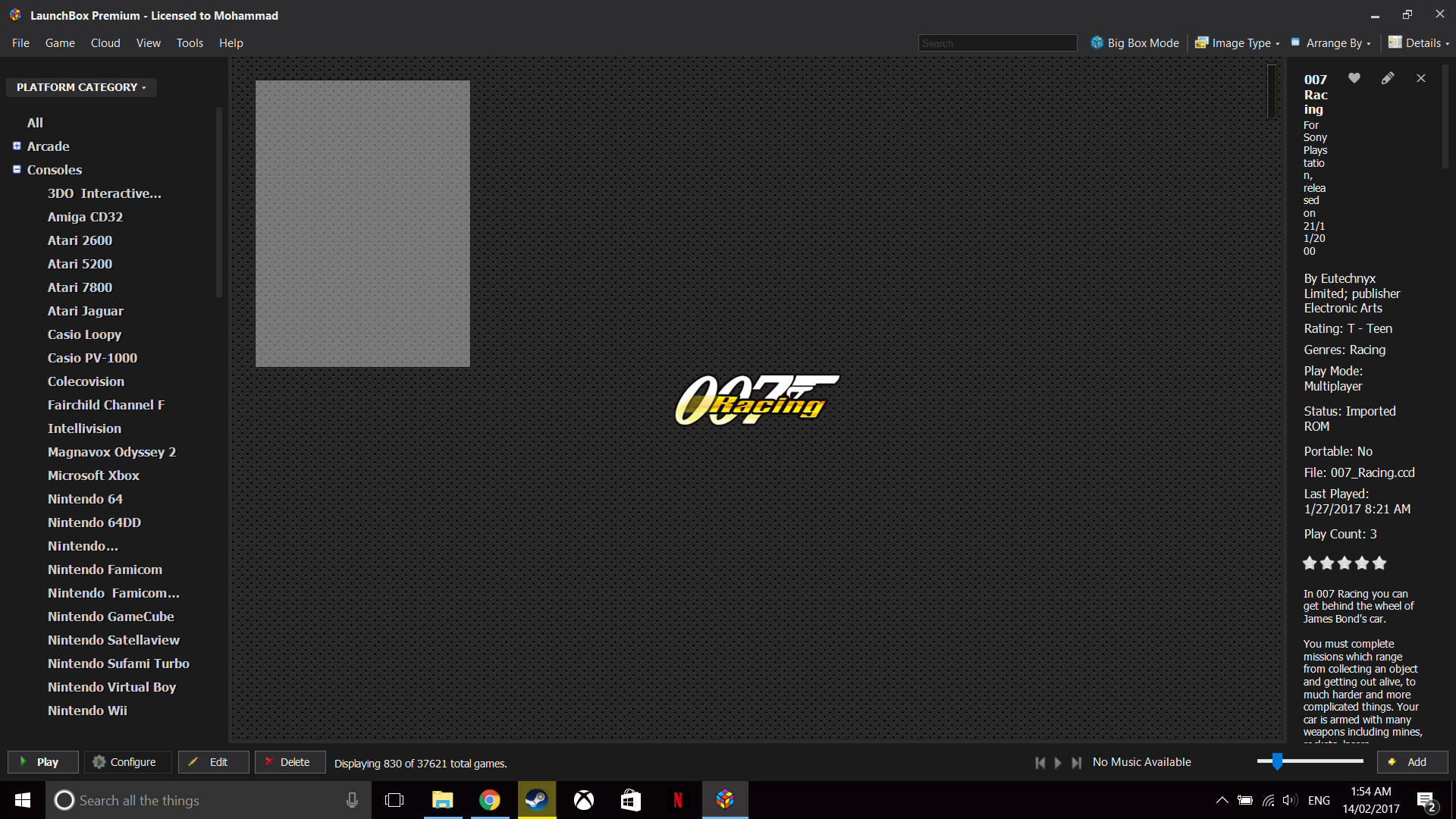
Task: Select Atari Jaguar platform
Action: pyautogui.click(x=85, y=311)
